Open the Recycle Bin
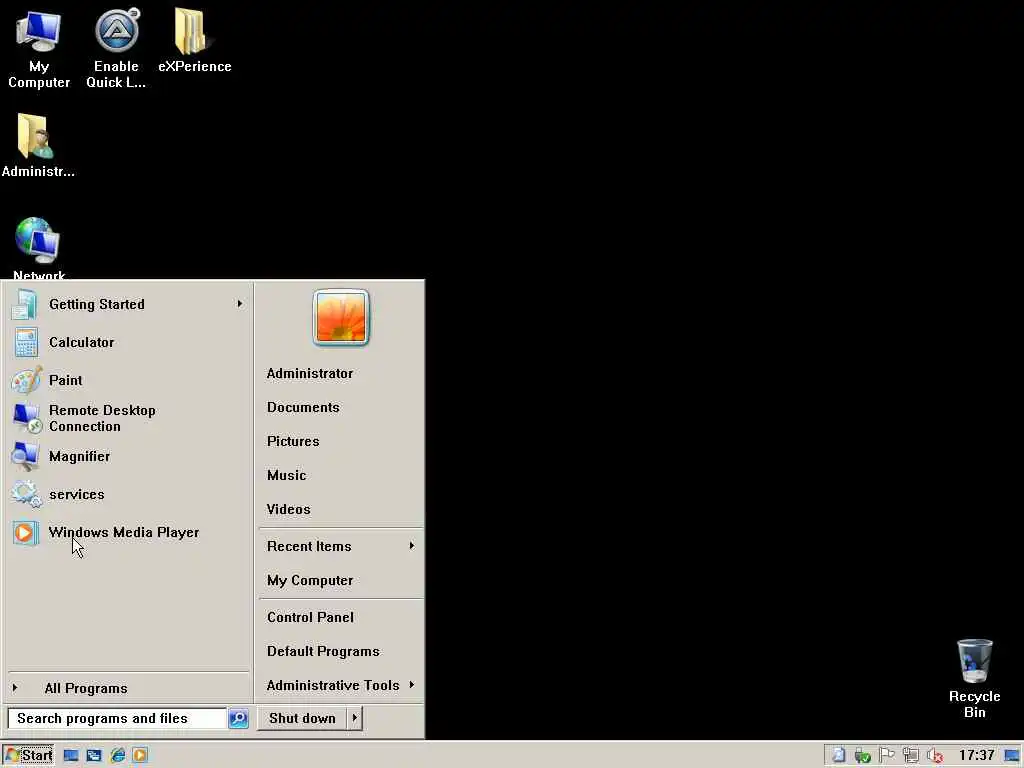Screen dimensions: 1024x768 (974, 679)
